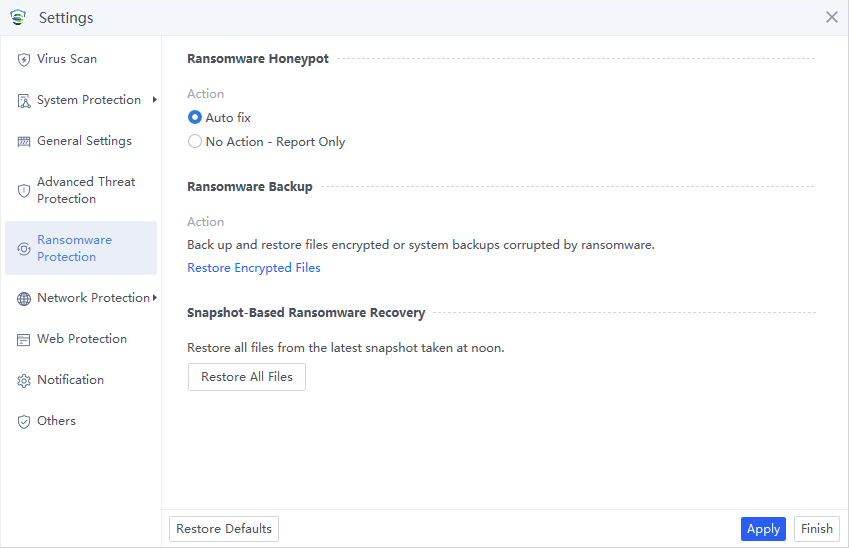Screen dimensions: 849x548
Task: Click the Virus Scan shield icon
Action: click(x=24, y=59)
